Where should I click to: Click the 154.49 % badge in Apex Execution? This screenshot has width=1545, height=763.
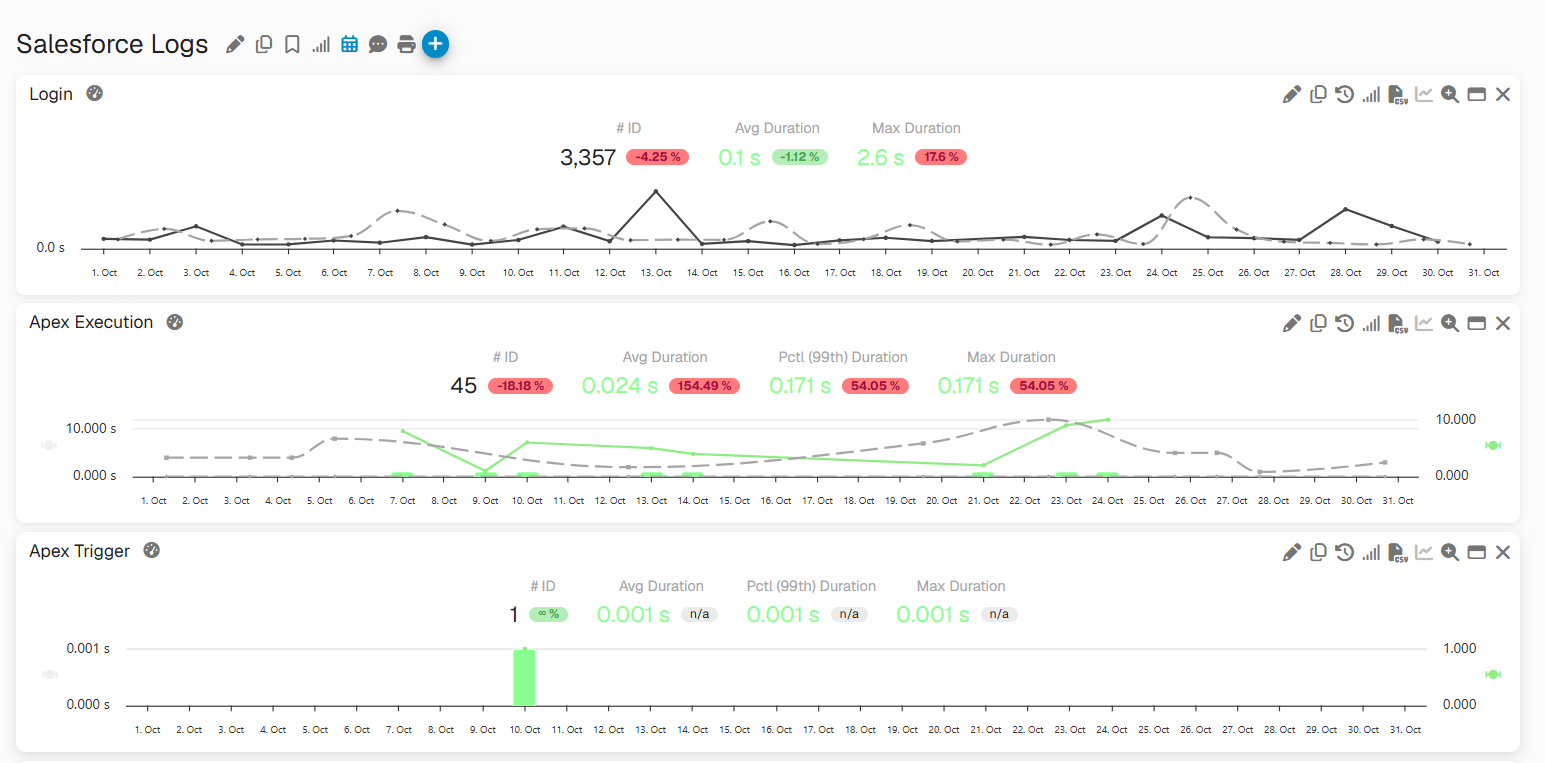coord(704,386)
